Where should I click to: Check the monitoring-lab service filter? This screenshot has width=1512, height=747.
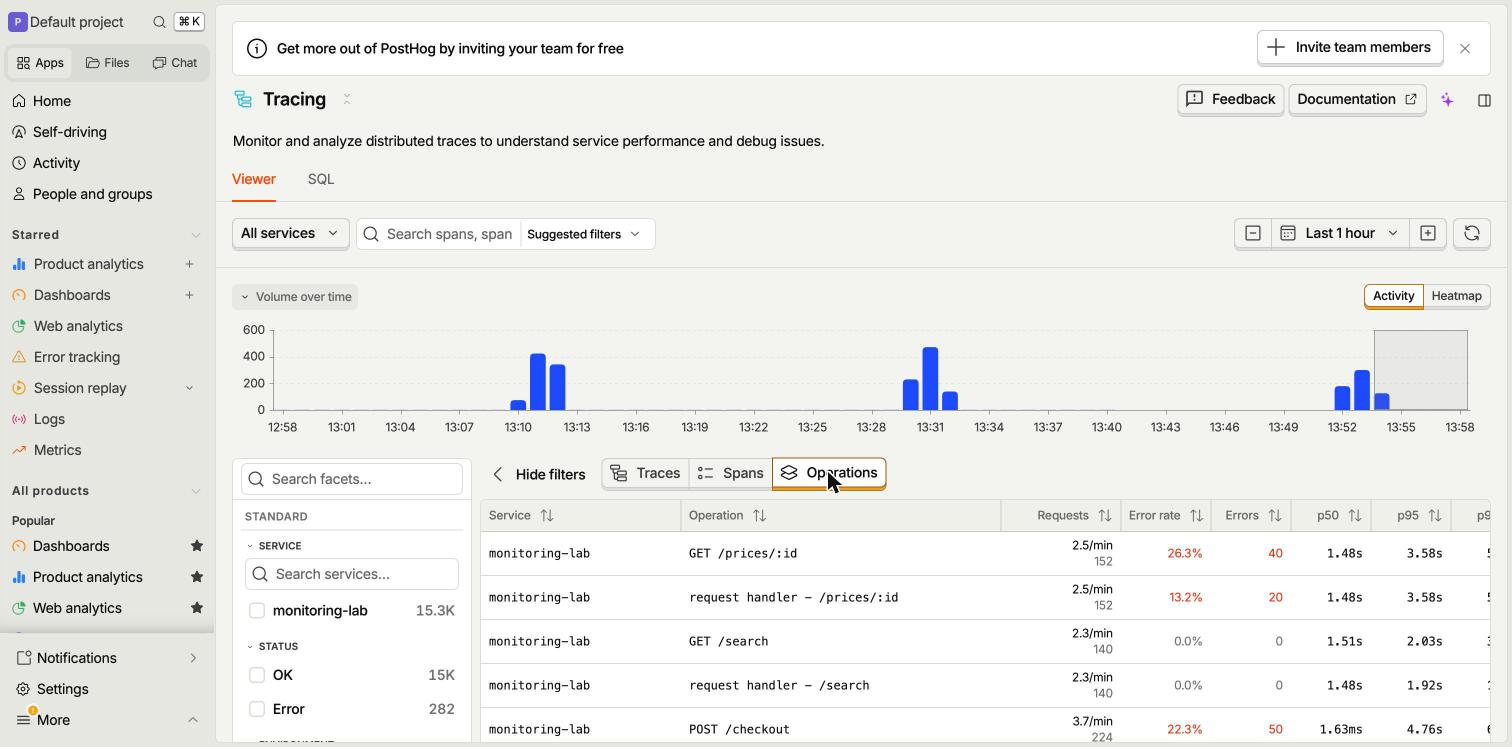[x=257, y=611]
